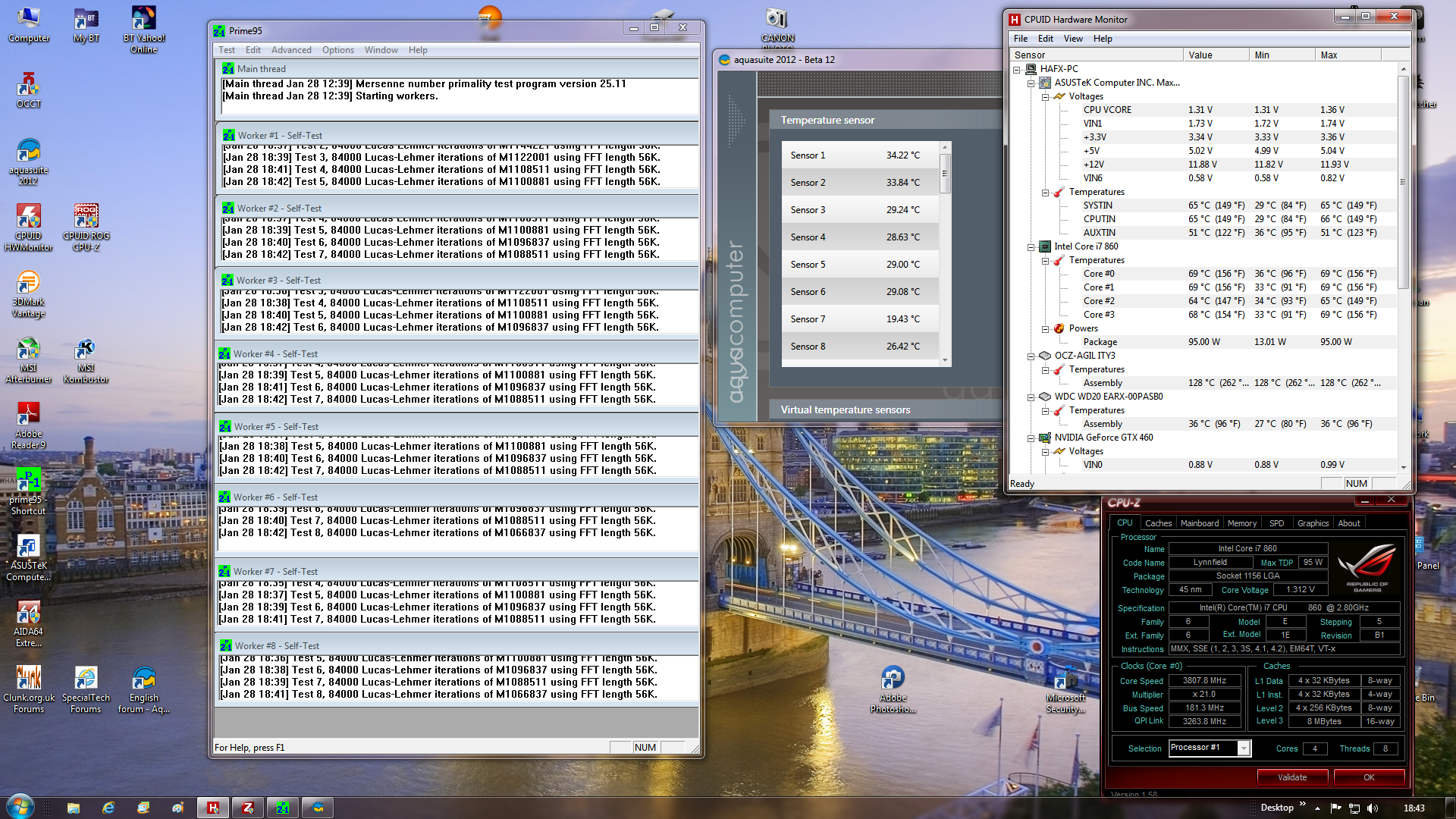
Task: Click the aquasuite sensor list scrollbar thumb
Action: (945, 174)
